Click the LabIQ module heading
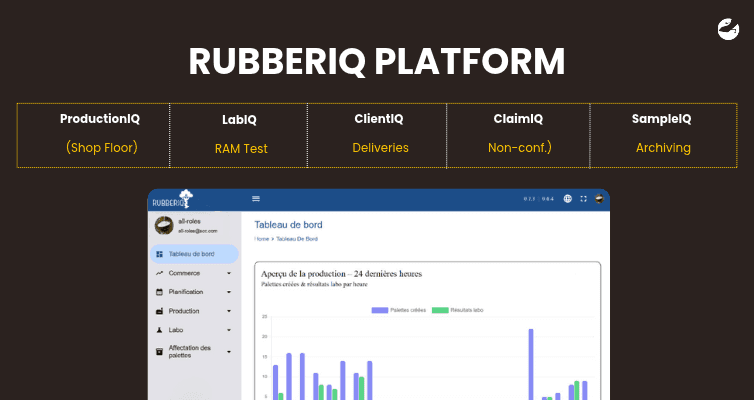Viewport: 754px width, 400px height. 239,120
